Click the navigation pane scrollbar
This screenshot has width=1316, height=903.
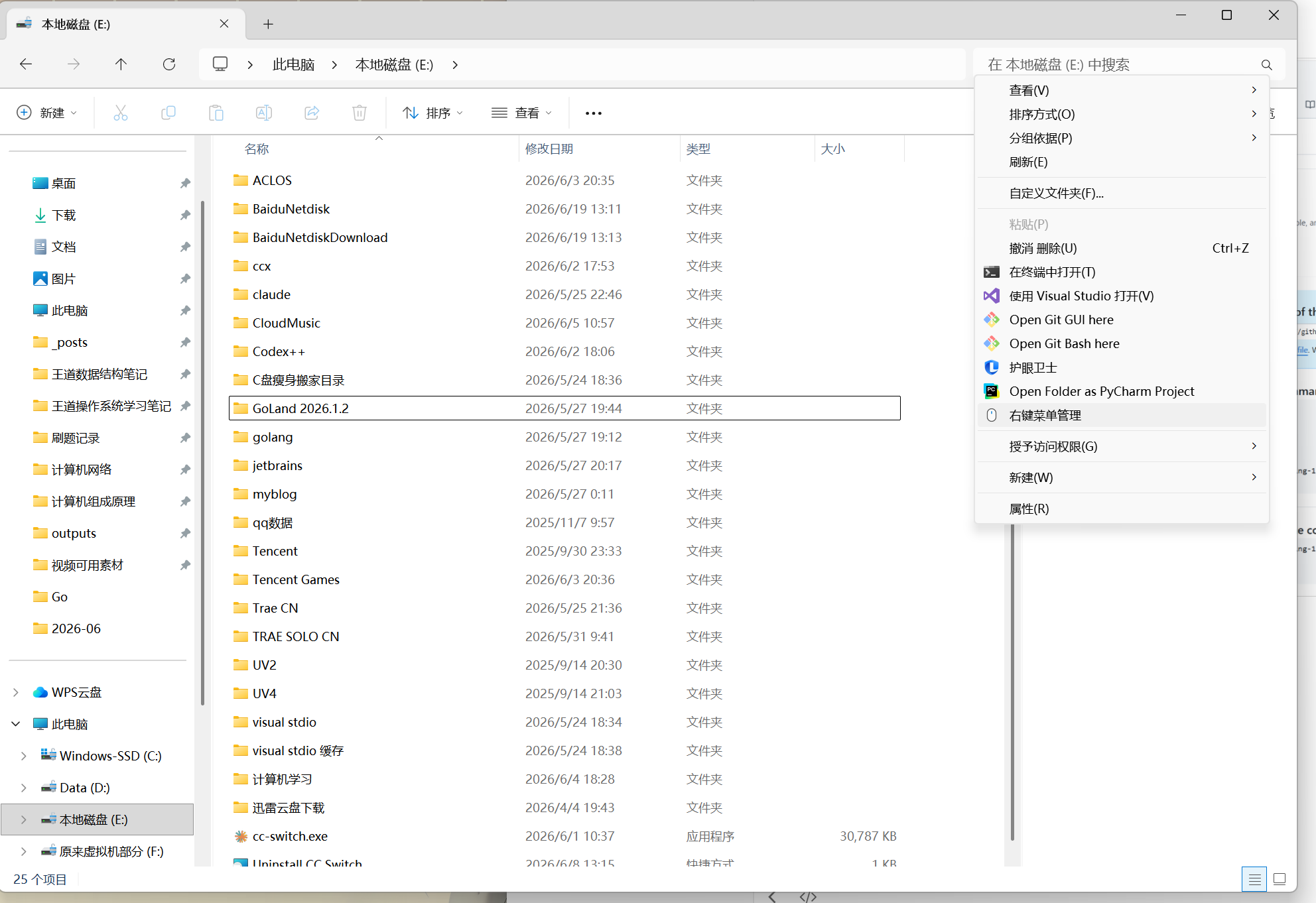202,453
